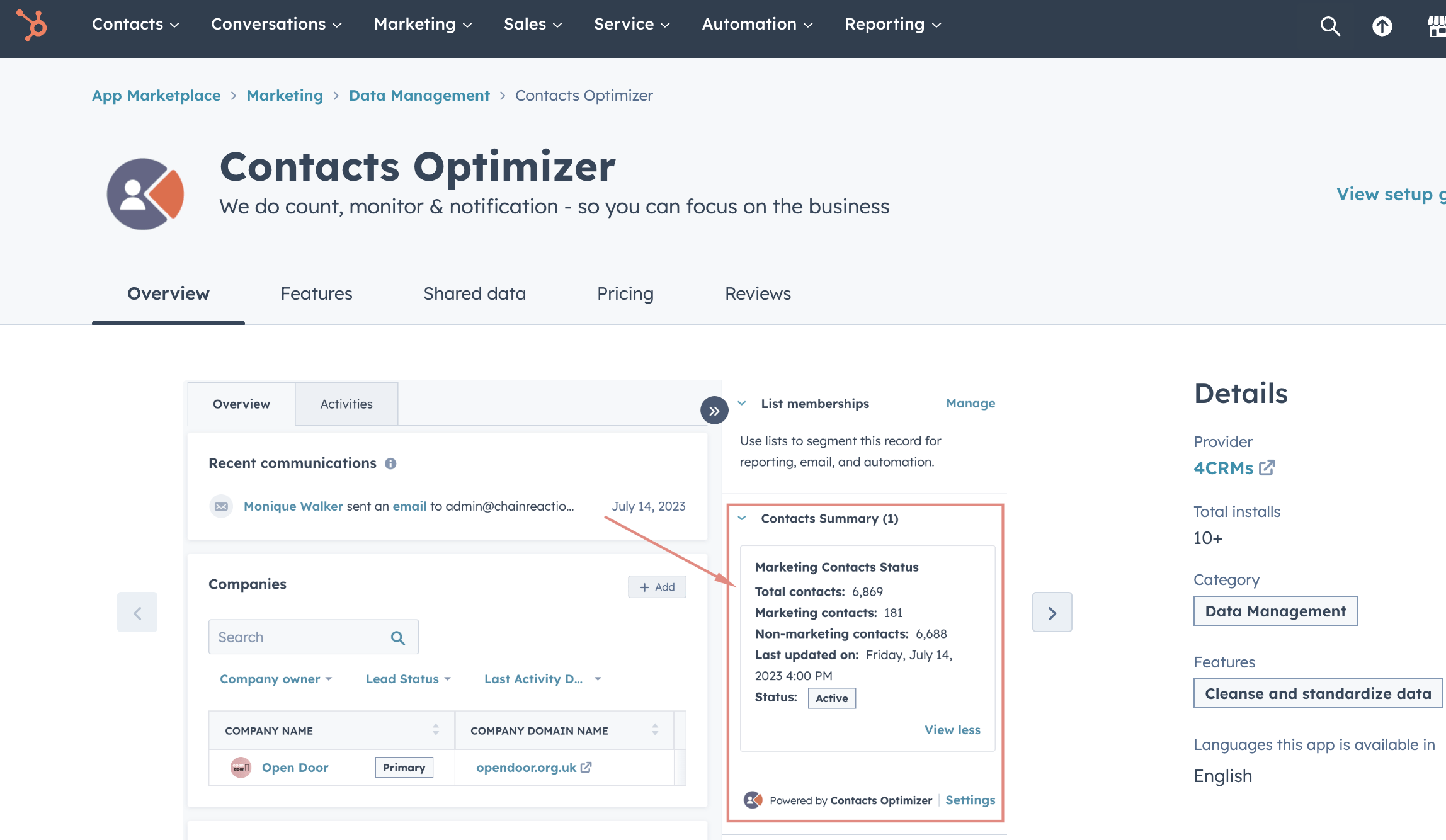The image size is (1446, 840).
Task: Click the info icon beside Recent communications
Action: 390,463
